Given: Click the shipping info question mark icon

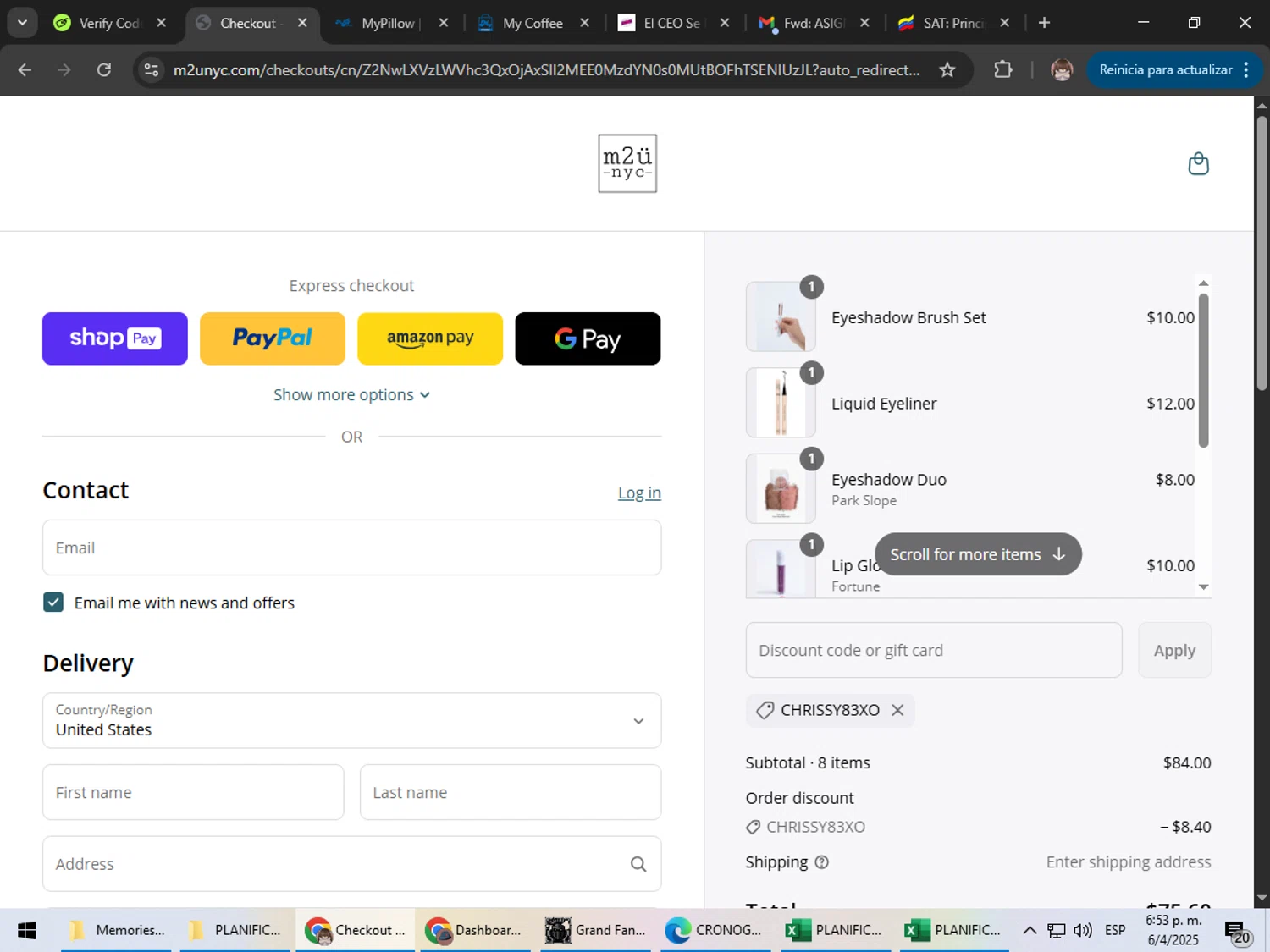Looking at the screenshot, I should pyautogui.click(x=821, y=862).
